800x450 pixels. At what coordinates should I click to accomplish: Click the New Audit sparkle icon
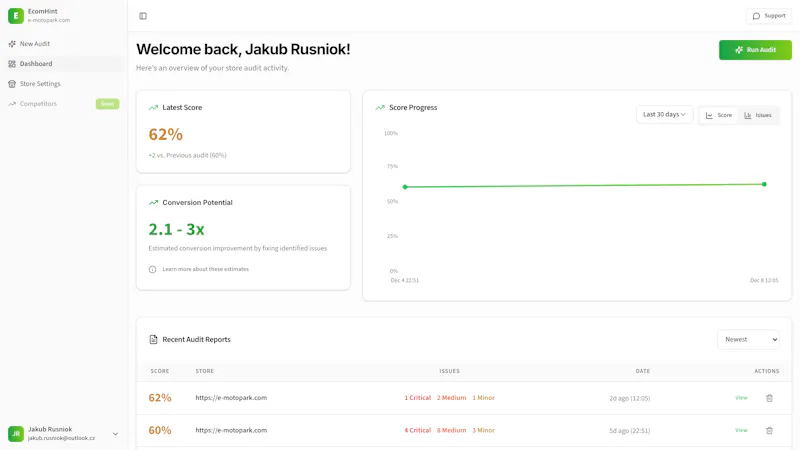(12, 44)
